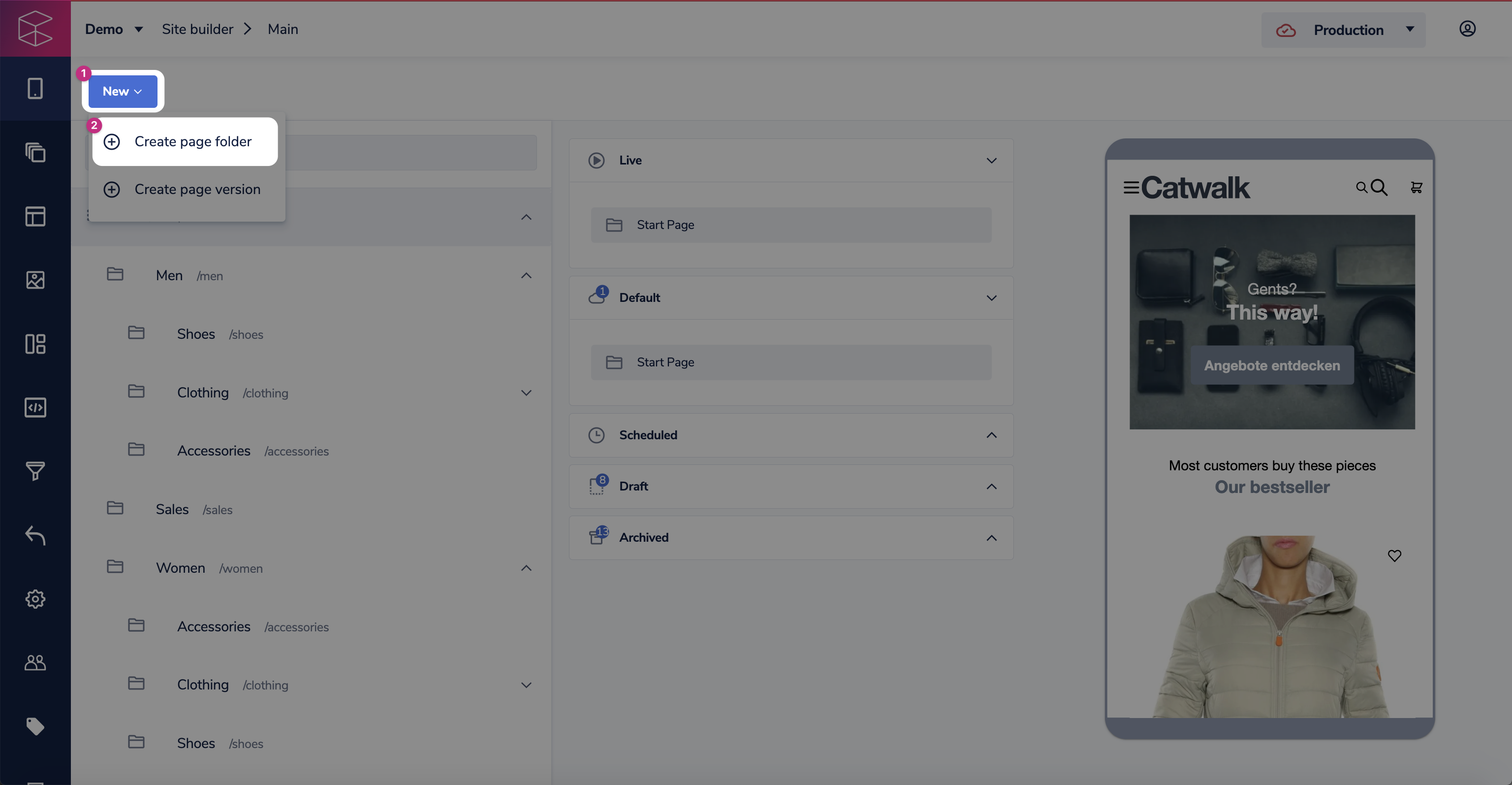This screenshot has width=1512, height=785.
Task: Open the settings gear in sidebar
Action: [x=35, y=599]
